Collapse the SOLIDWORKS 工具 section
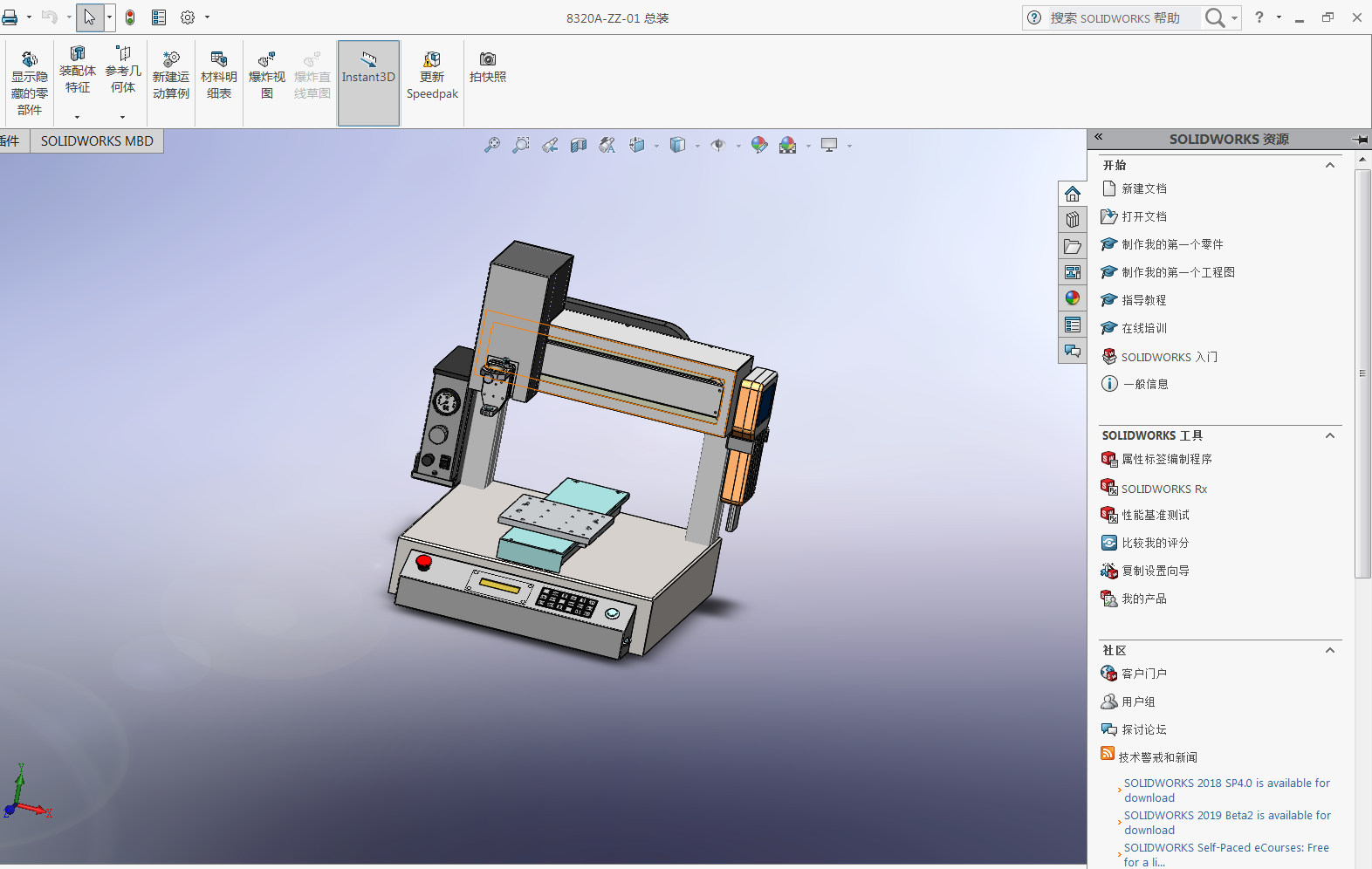Image resolution: width=1372 pixels, height=869 pixels. click(x=1330, y=435)
